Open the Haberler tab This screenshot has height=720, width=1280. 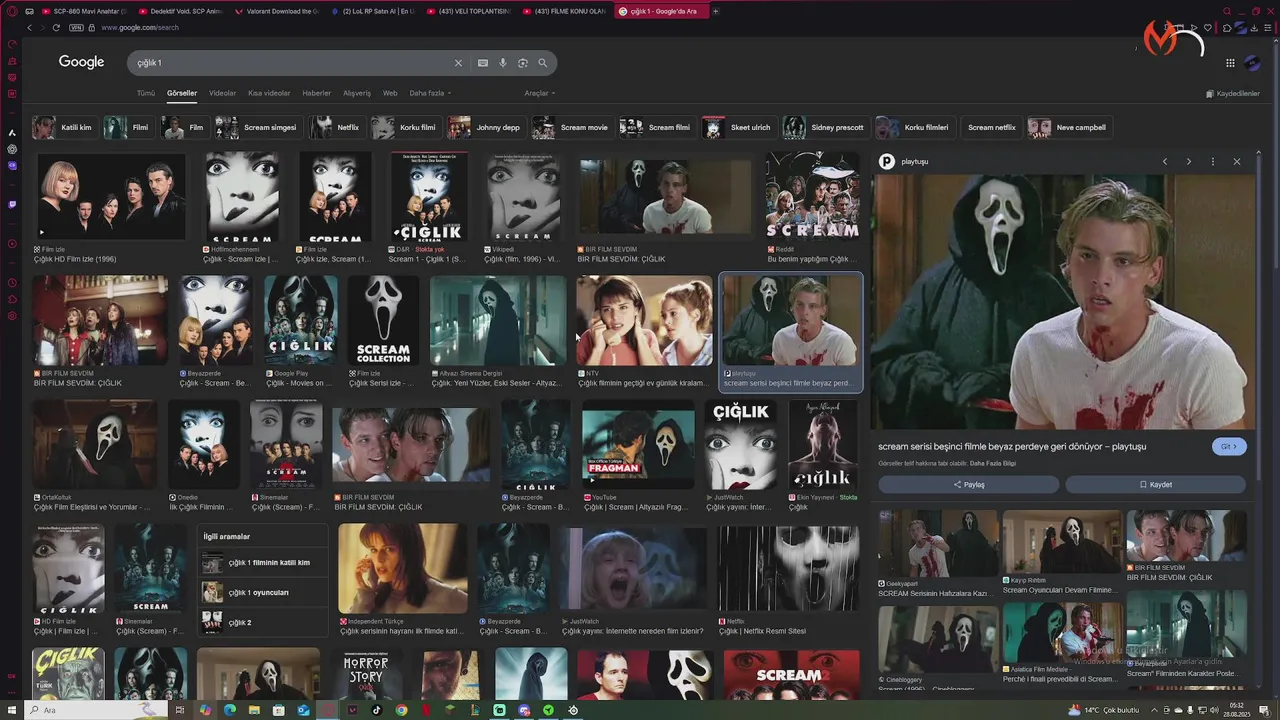click(316, 93)
